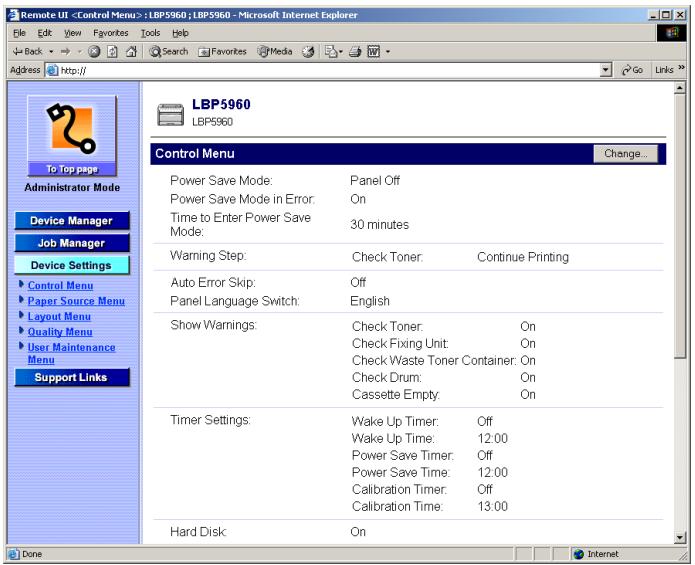
Task: Open the Tools menu
Action: click(x=150, y=33)
